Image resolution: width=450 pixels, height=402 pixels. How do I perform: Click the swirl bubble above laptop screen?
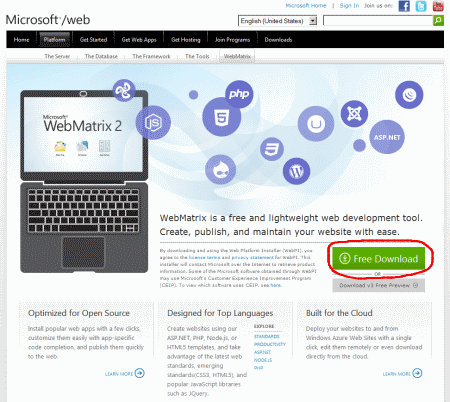click(124, 90)
